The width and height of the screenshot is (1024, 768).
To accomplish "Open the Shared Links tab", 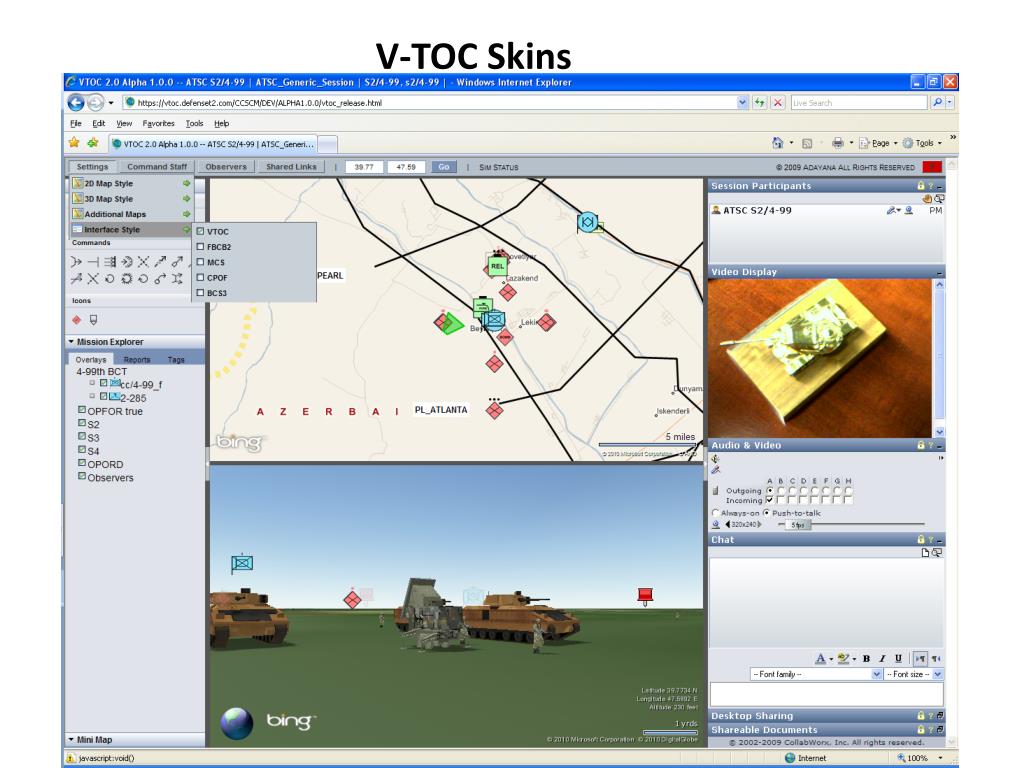I will point(291,167).
